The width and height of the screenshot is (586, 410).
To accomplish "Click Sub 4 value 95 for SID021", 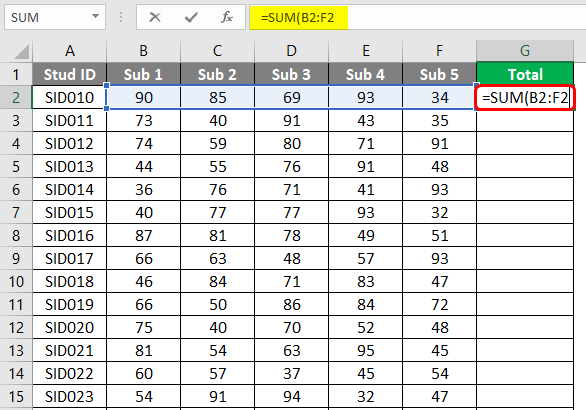I will pos(366,351).
